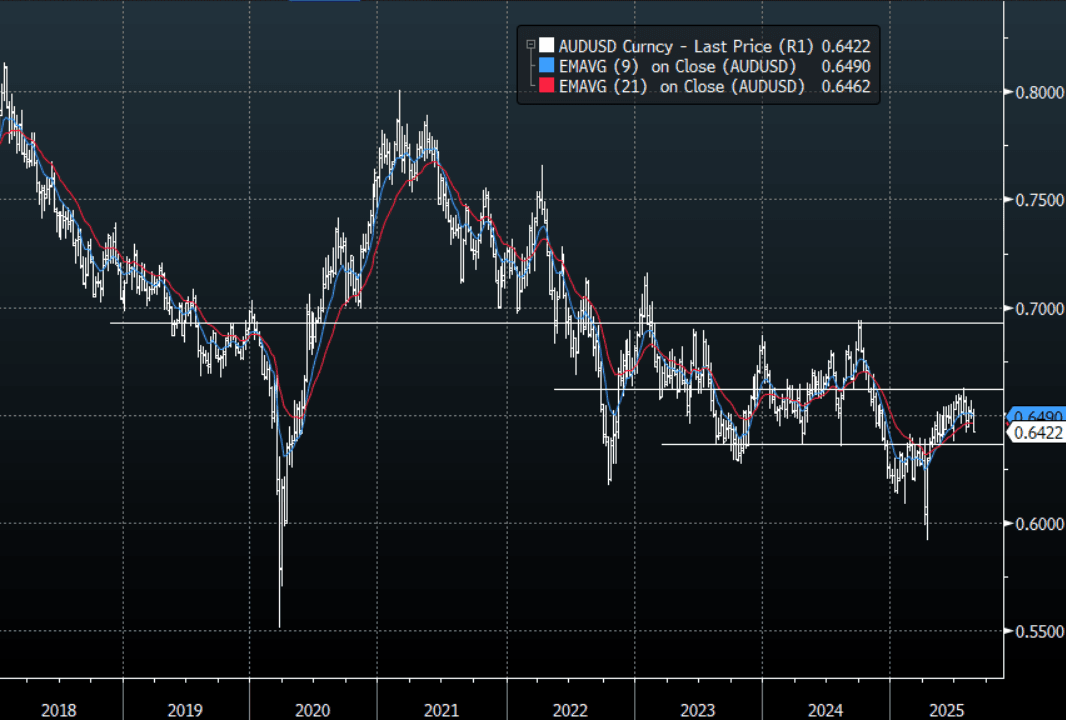
Task: Click the 2023 label on time axis
Action: [x=698, y=710]
